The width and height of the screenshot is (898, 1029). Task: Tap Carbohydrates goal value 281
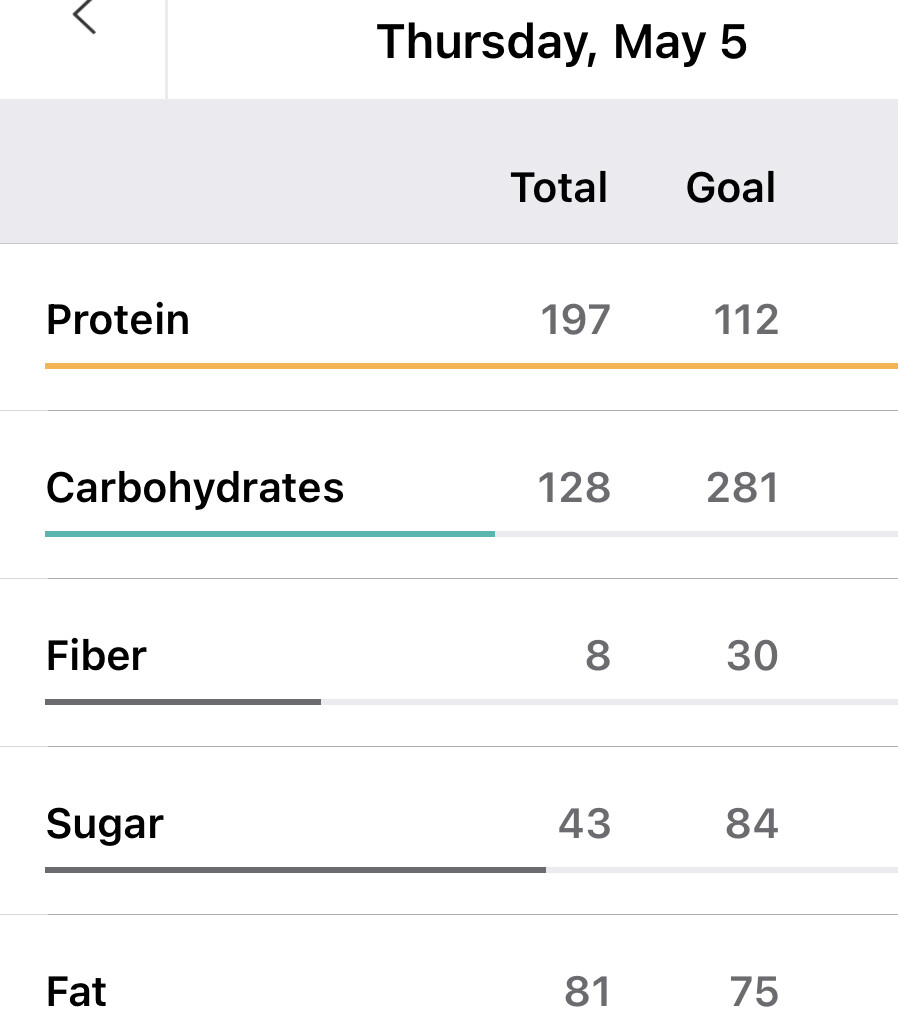[742, 488]
